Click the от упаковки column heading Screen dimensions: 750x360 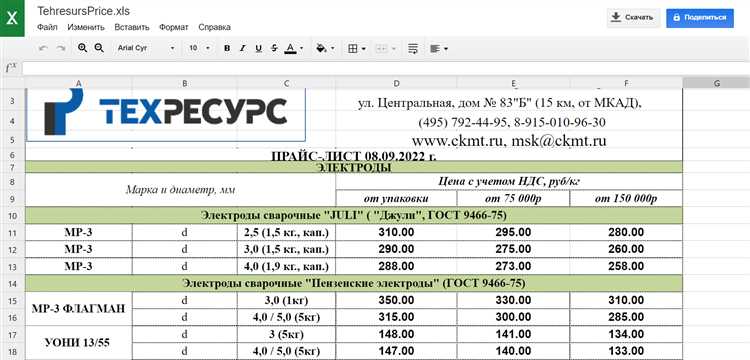coord(397,198)
